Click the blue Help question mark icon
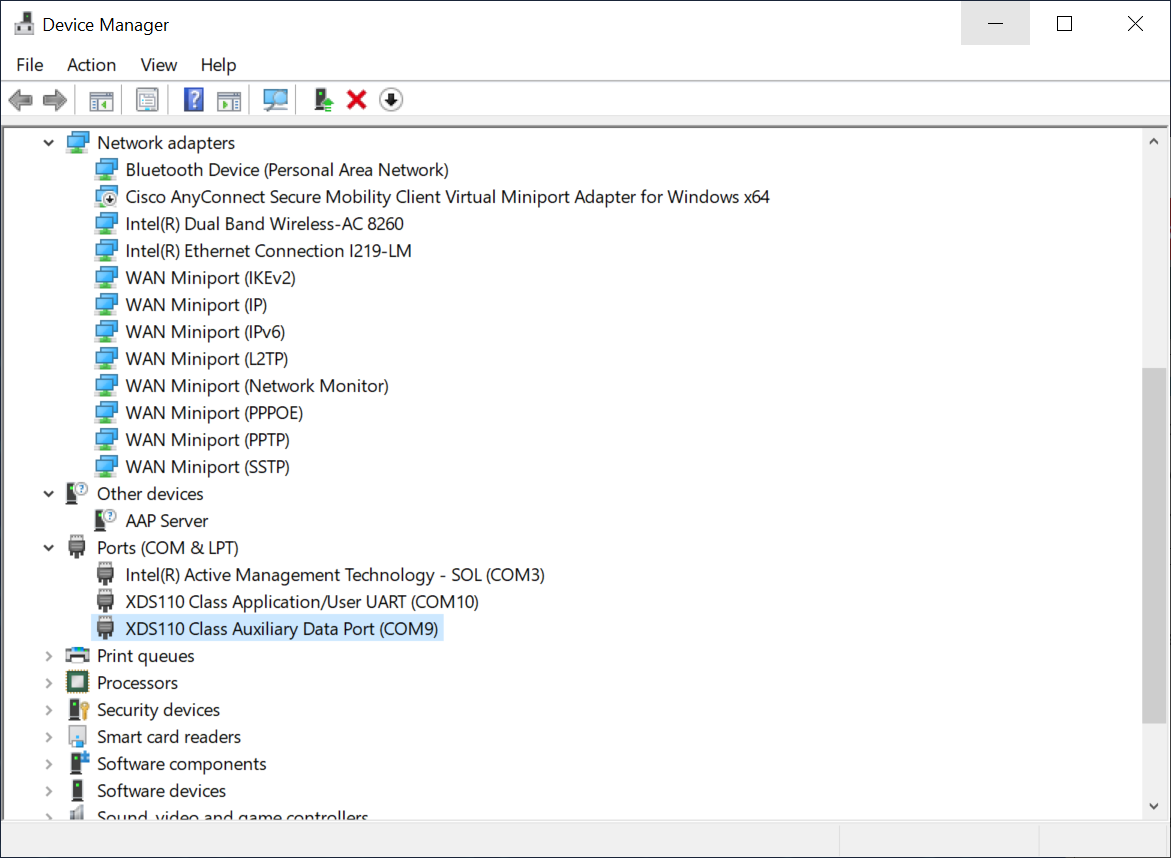 pyautogui.click(x=193, y=99)
